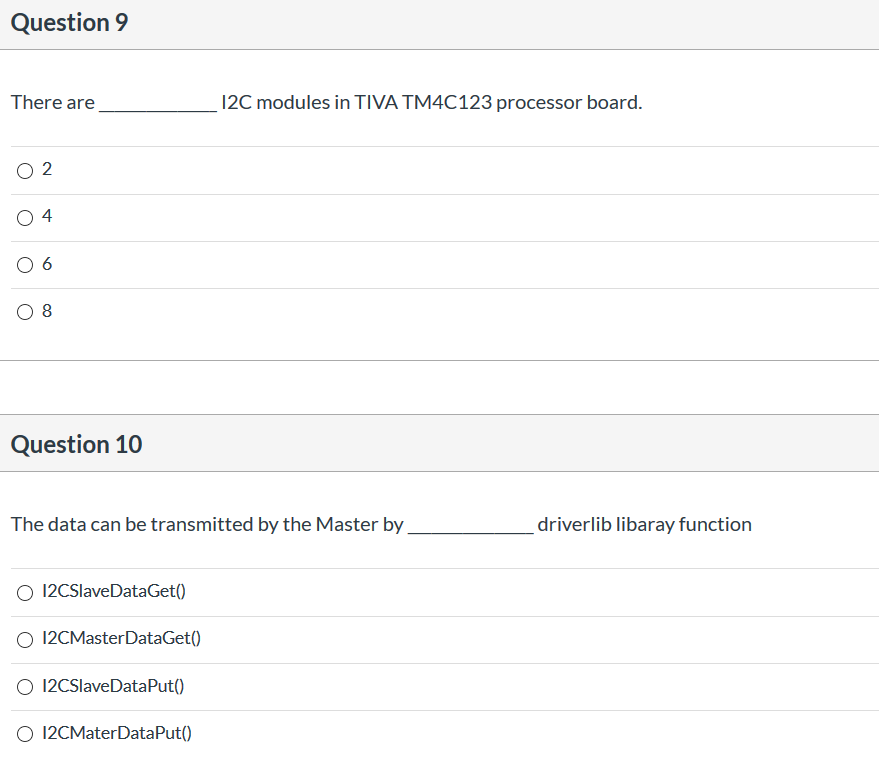Select I2CMaterDataPut() as the answer
The width and height of the screenshot is (879, 775).
click(24, 733)
